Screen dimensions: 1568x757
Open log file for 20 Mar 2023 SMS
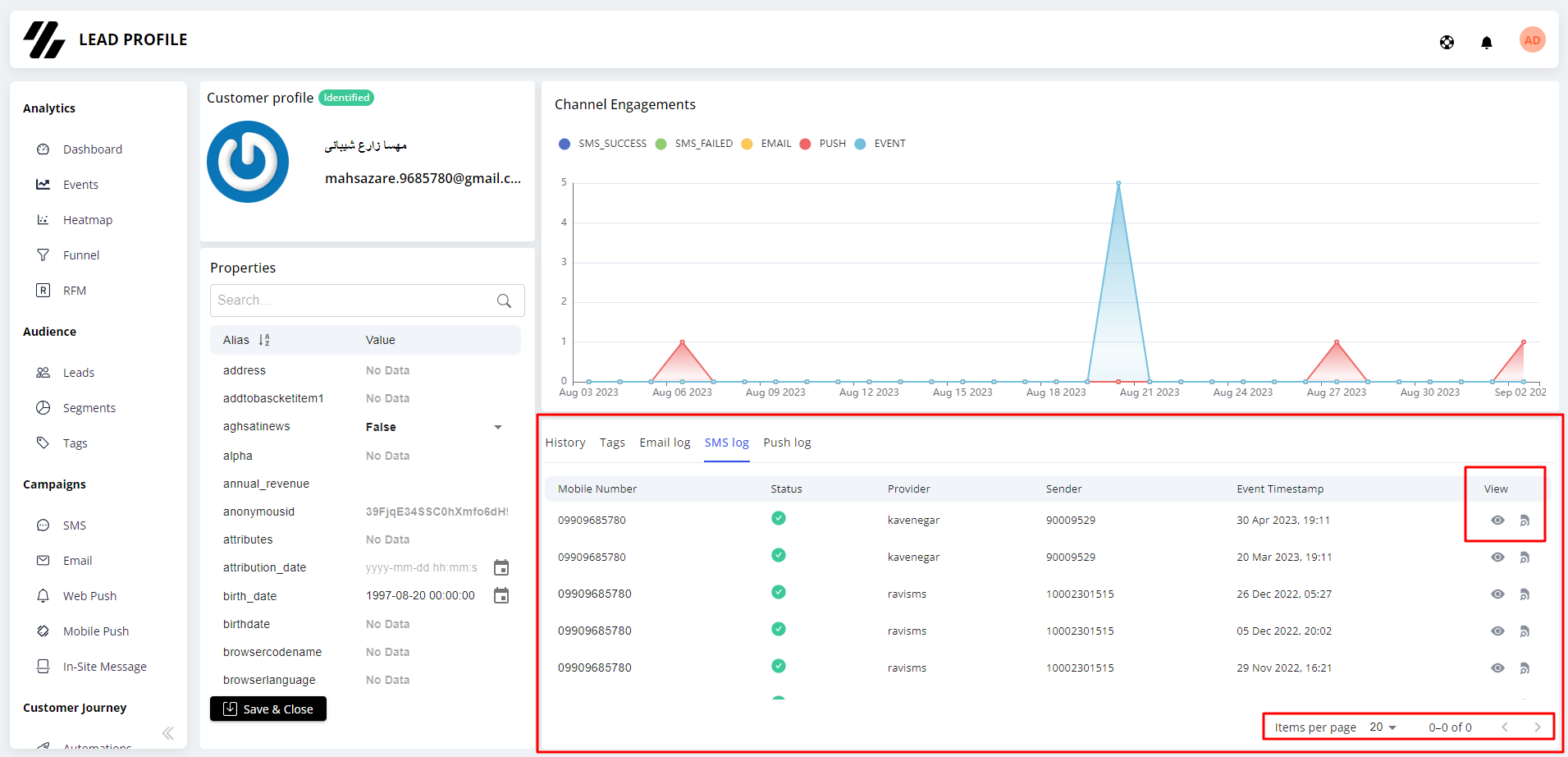[1525, 557]
